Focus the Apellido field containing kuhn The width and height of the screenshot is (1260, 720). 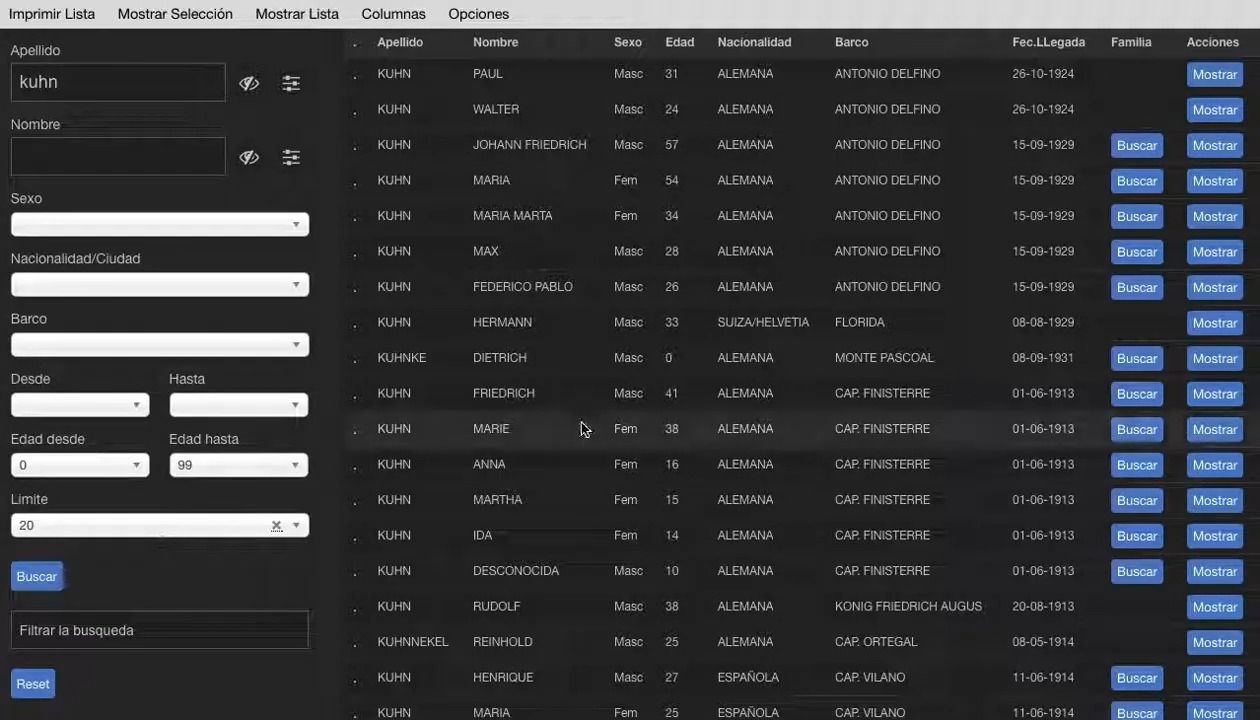(x=118, y=83)
